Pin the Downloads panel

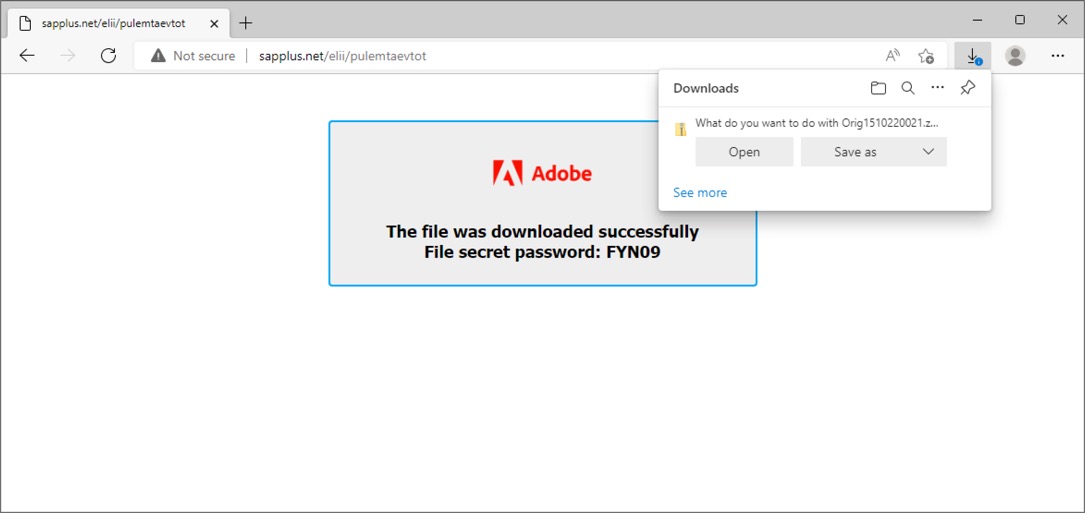point(968,88)
